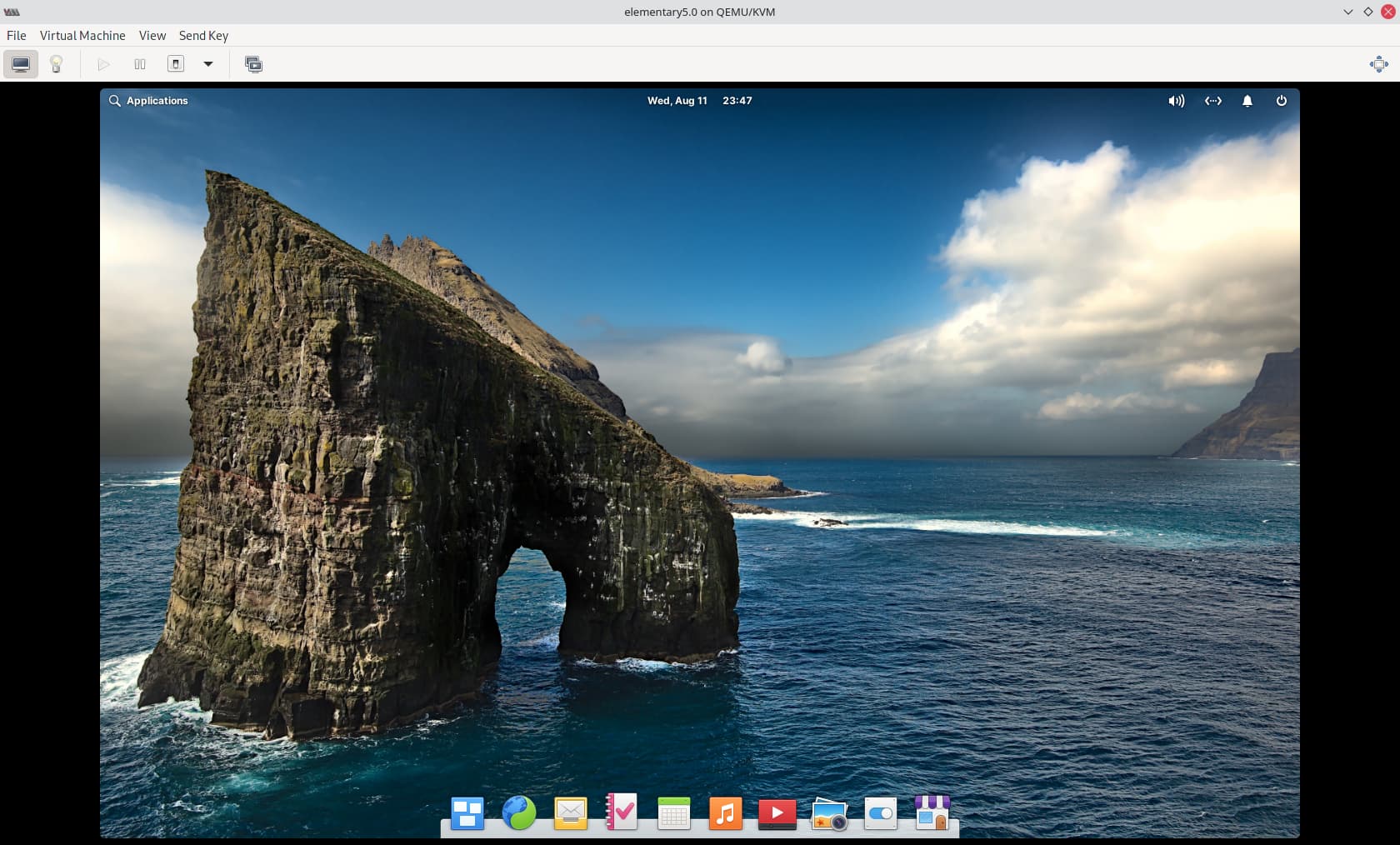Open the Mail app in dock
This screenshot has width=1400, height=845.
tap(571, 814)
